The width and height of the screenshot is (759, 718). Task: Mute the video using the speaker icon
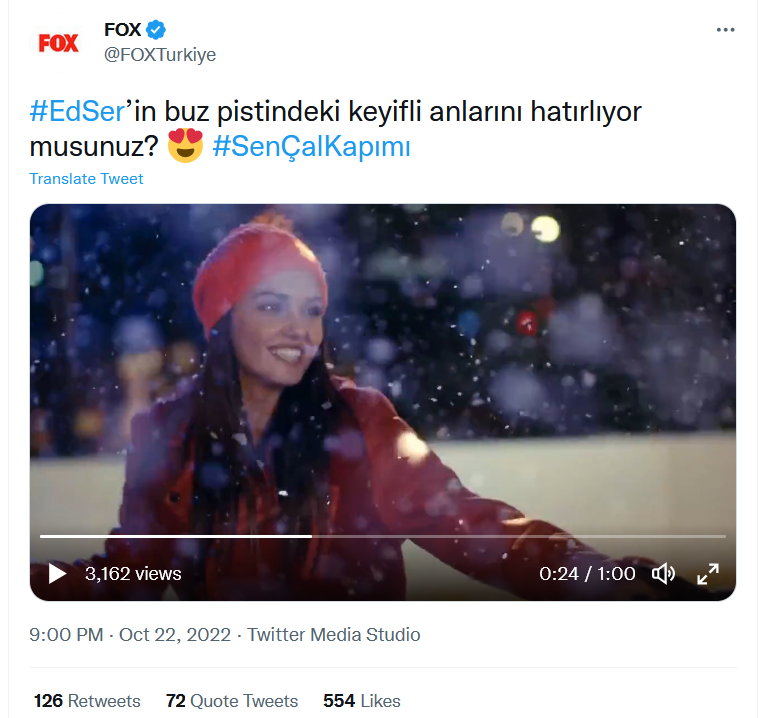662,574
